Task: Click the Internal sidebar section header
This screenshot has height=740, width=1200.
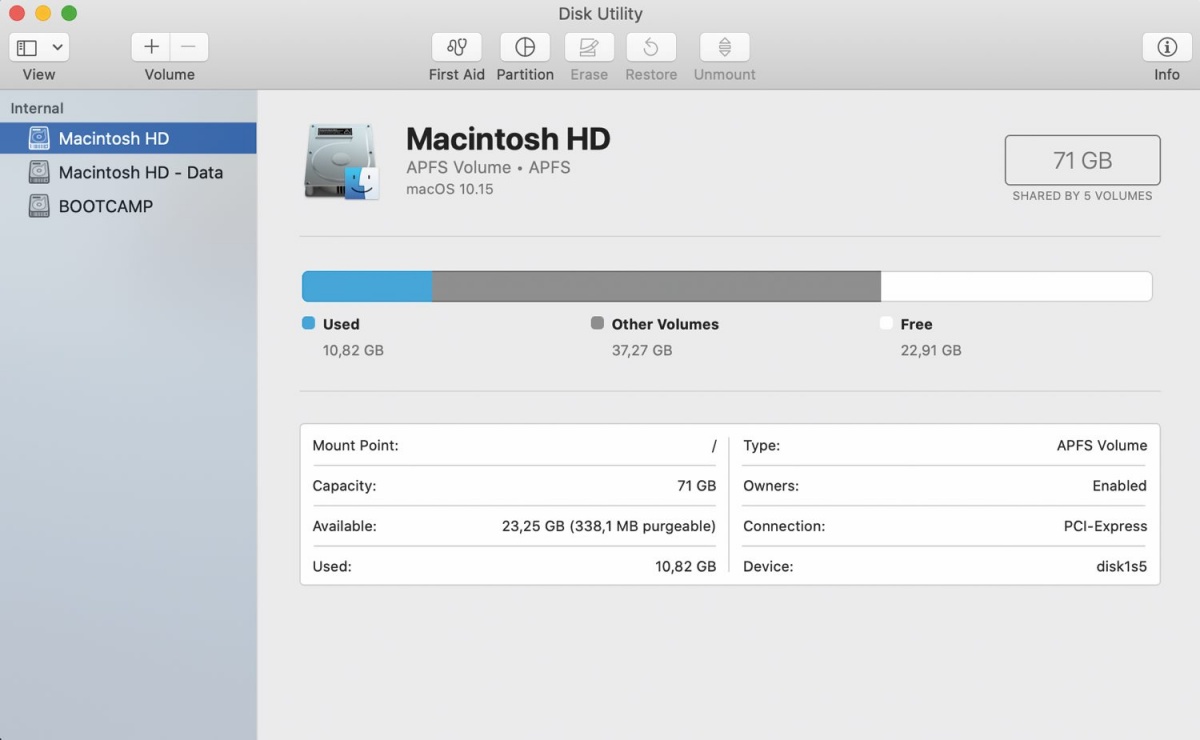Action: pos(37,108)
